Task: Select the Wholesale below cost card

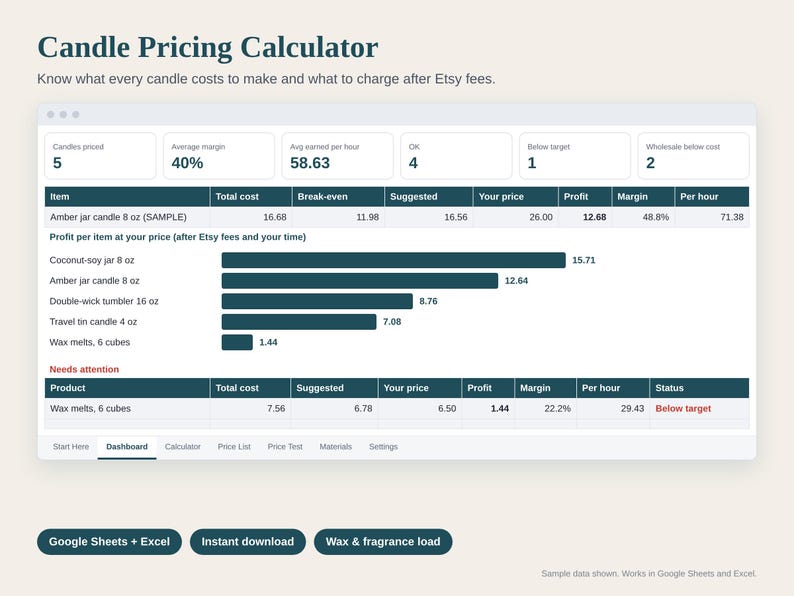Action: tap(693, 156)
